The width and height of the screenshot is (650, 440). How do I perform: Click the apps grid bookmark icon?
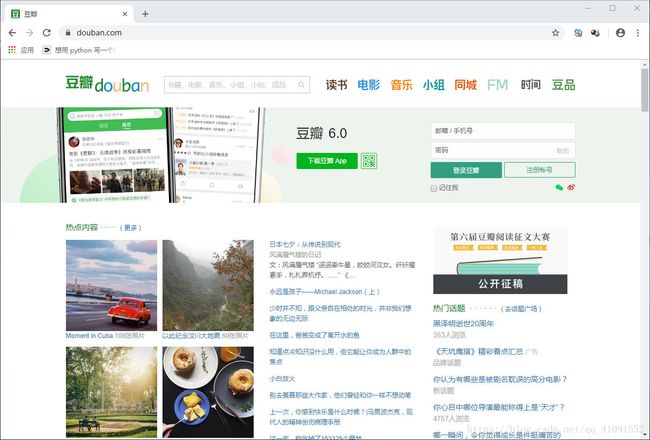tap(12, 50)
